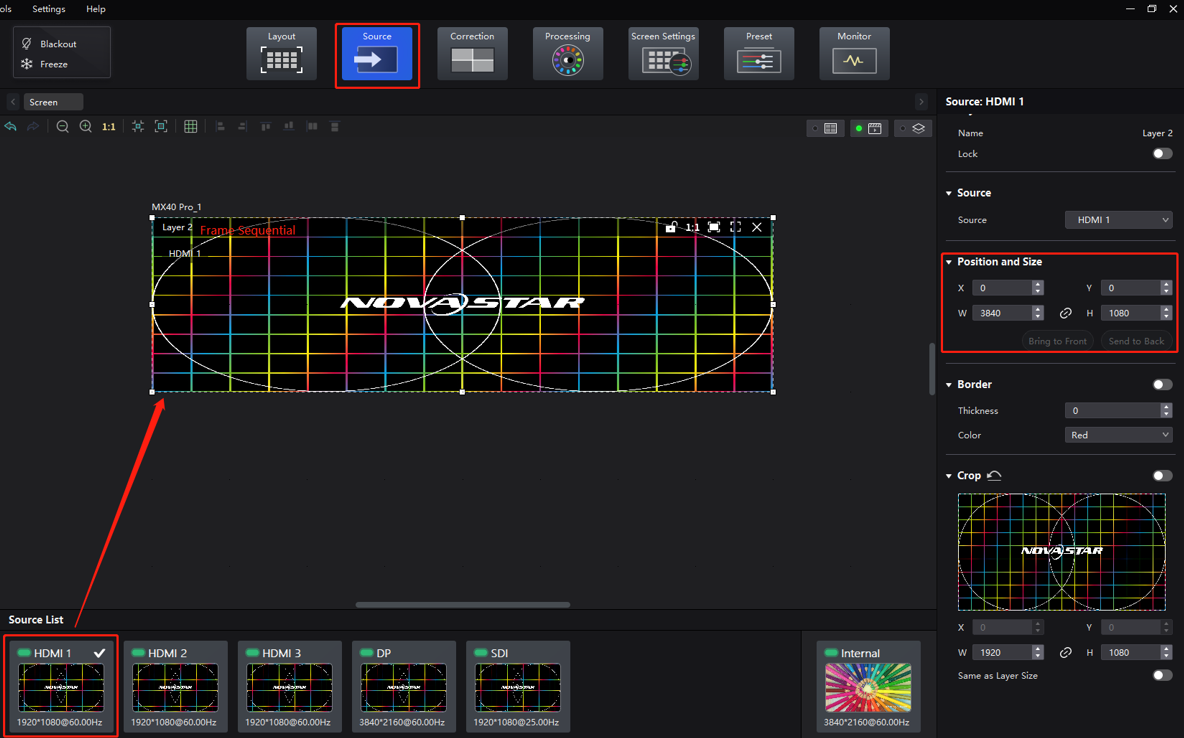Viewport: 1184px width, 738px height.
Task: Switch to the Monitor tab
Action: (x=854, y=54)
